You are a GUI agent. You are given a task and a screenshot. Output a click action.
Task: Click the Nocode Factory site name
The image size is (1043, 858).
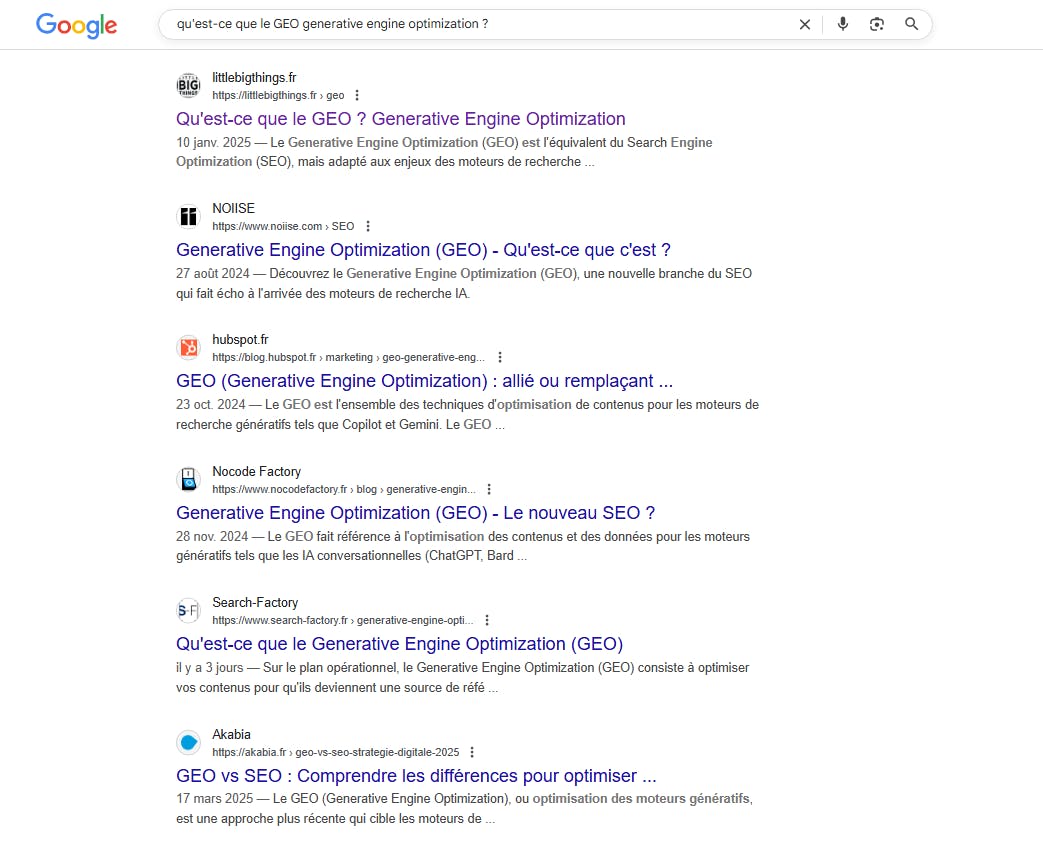[257, 472]
